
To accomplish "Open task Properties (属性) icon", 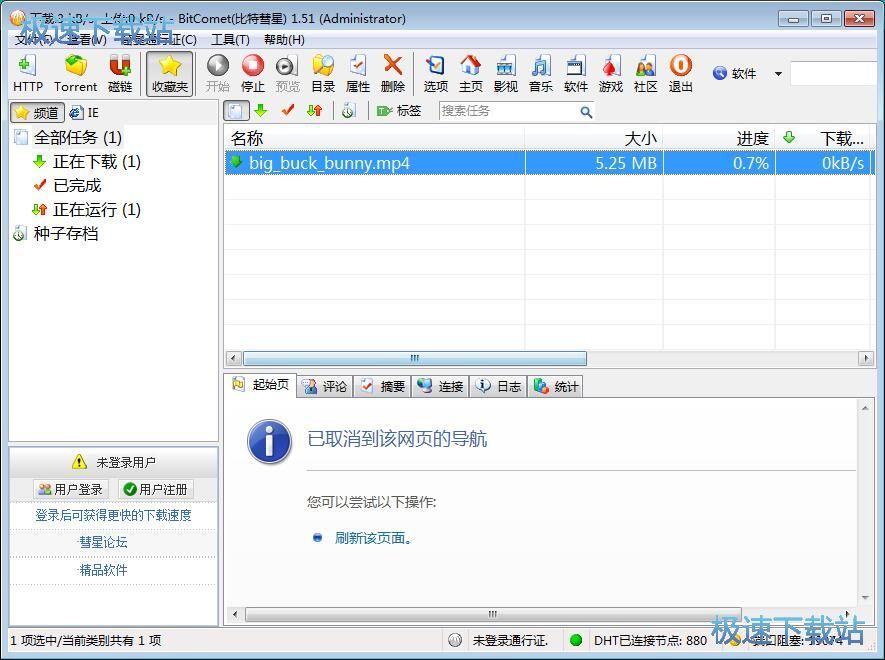I will [x=357, y=73].
